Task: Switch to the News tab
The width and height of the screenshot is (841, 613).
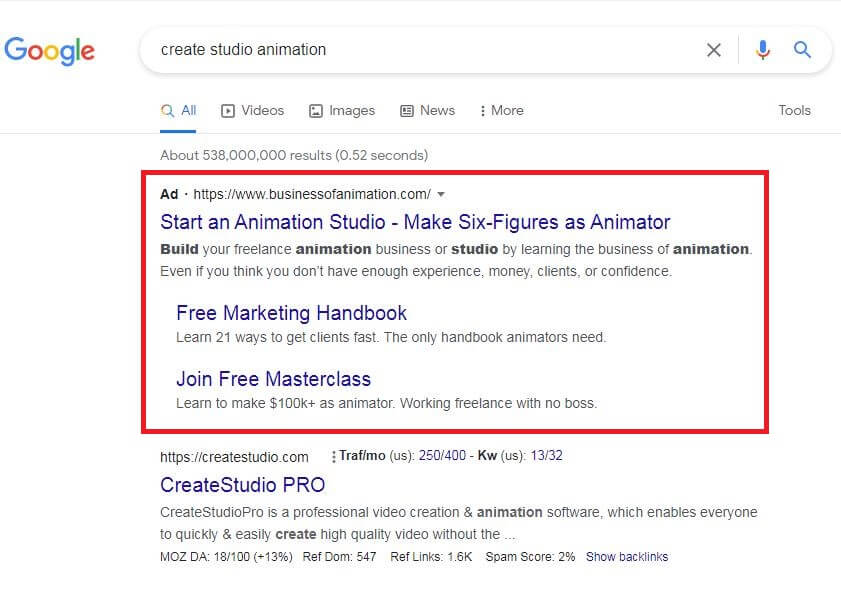Action: [x=427, y=110]
